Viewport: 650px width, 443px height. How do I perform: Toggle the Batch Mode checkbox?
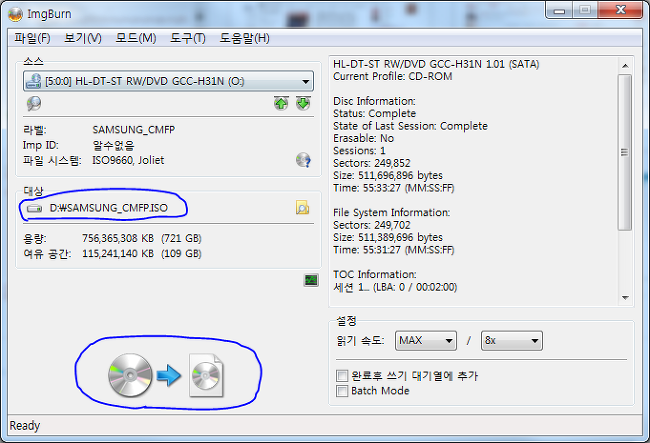pos(342,391)
